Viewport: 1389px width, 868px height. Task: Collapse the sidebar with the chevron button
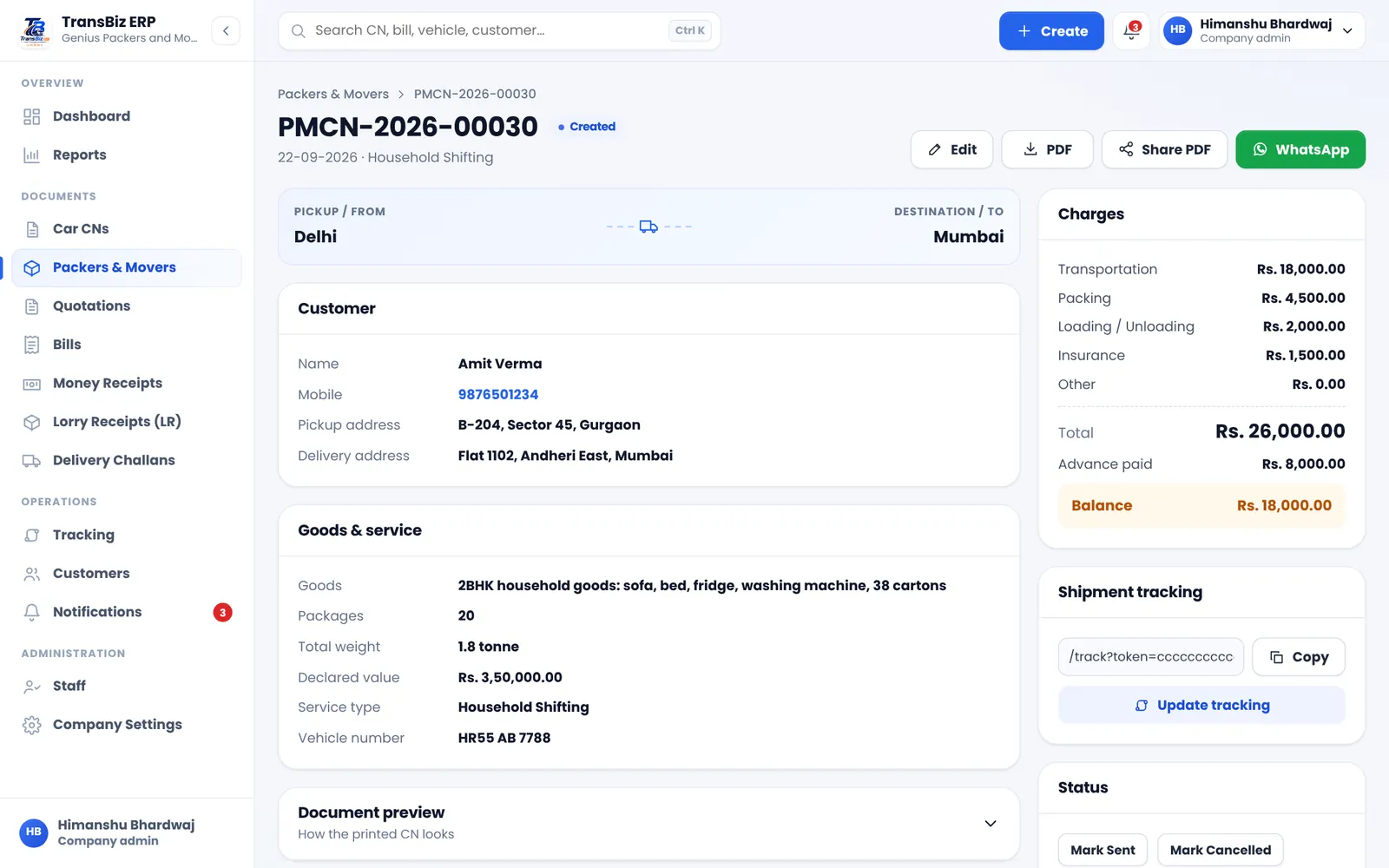pyautogui.click(x=226, y=30)
